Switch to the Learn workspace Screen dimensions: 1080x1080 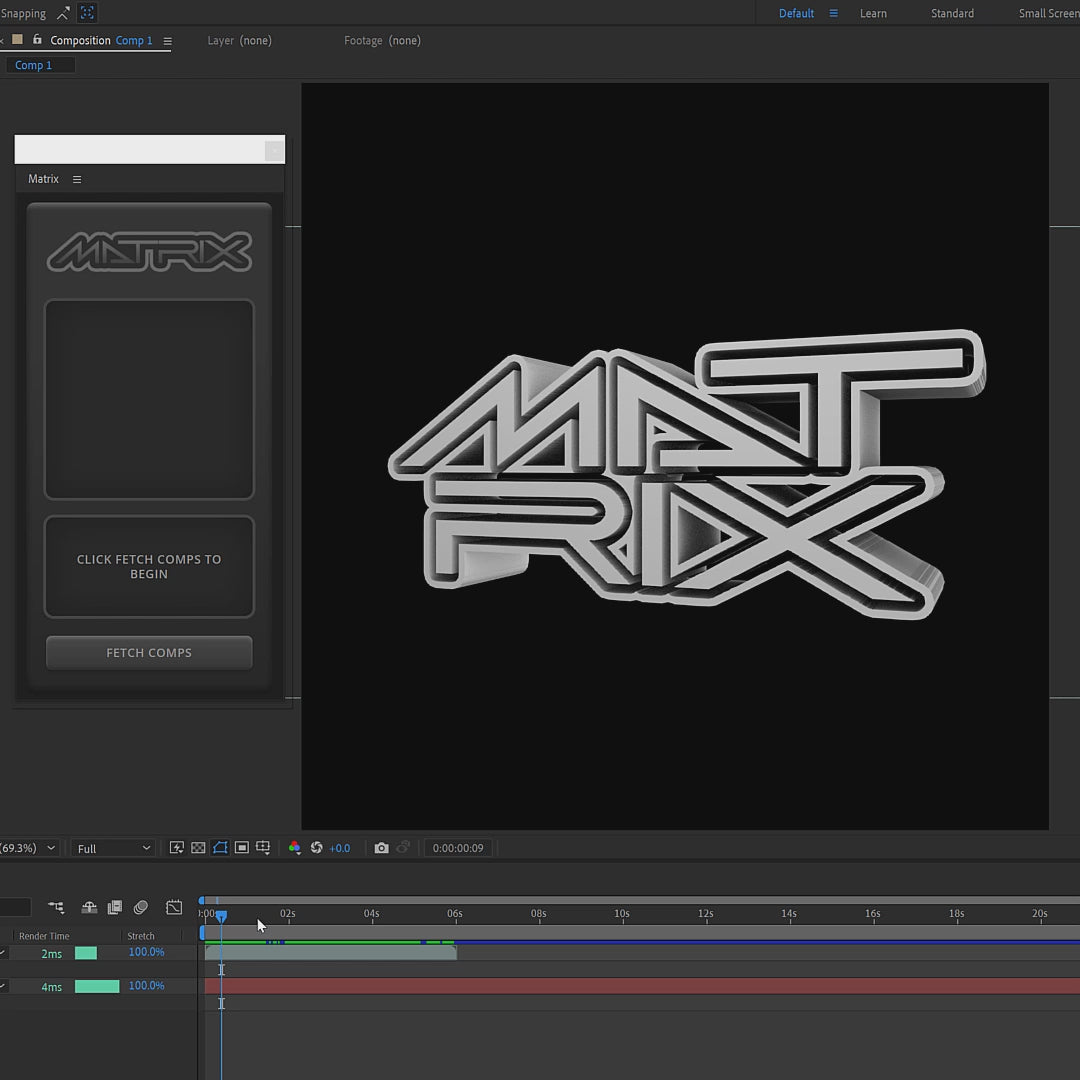[873, 13]
